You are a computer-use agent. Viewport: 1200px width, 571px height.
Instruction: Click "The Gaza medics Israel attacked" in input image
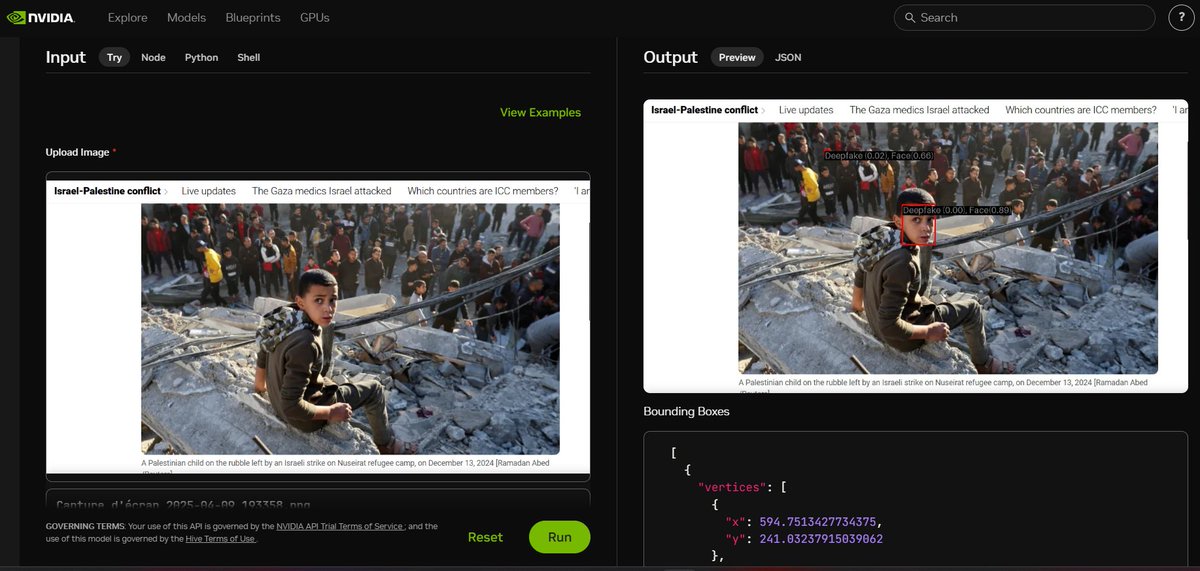[x=322, y=191]
